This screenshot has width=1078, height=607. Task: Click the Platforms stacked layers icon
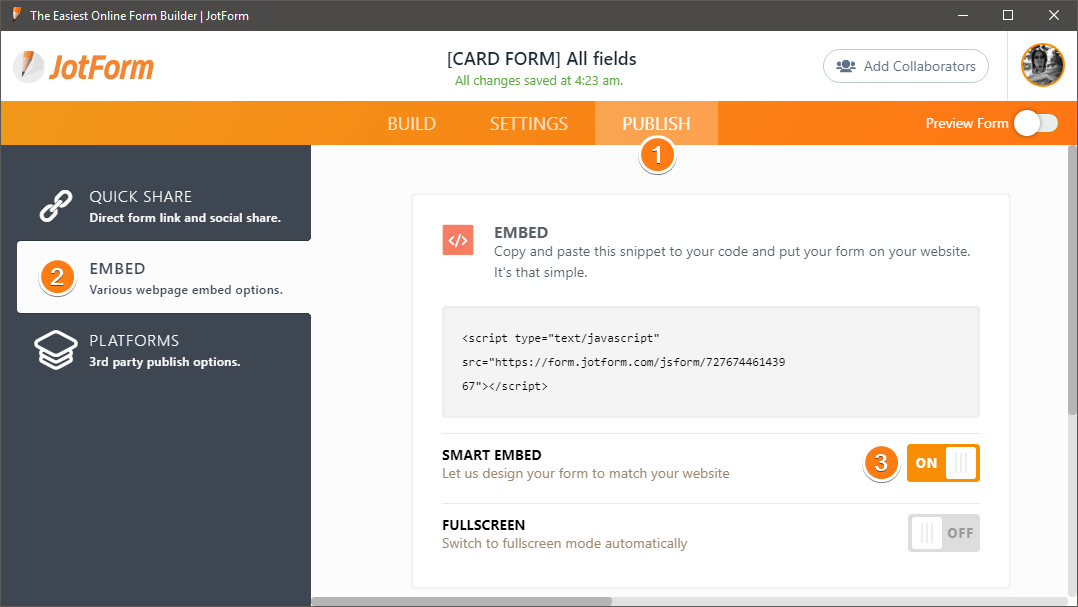pyautogui.click(x=56, y=350)
